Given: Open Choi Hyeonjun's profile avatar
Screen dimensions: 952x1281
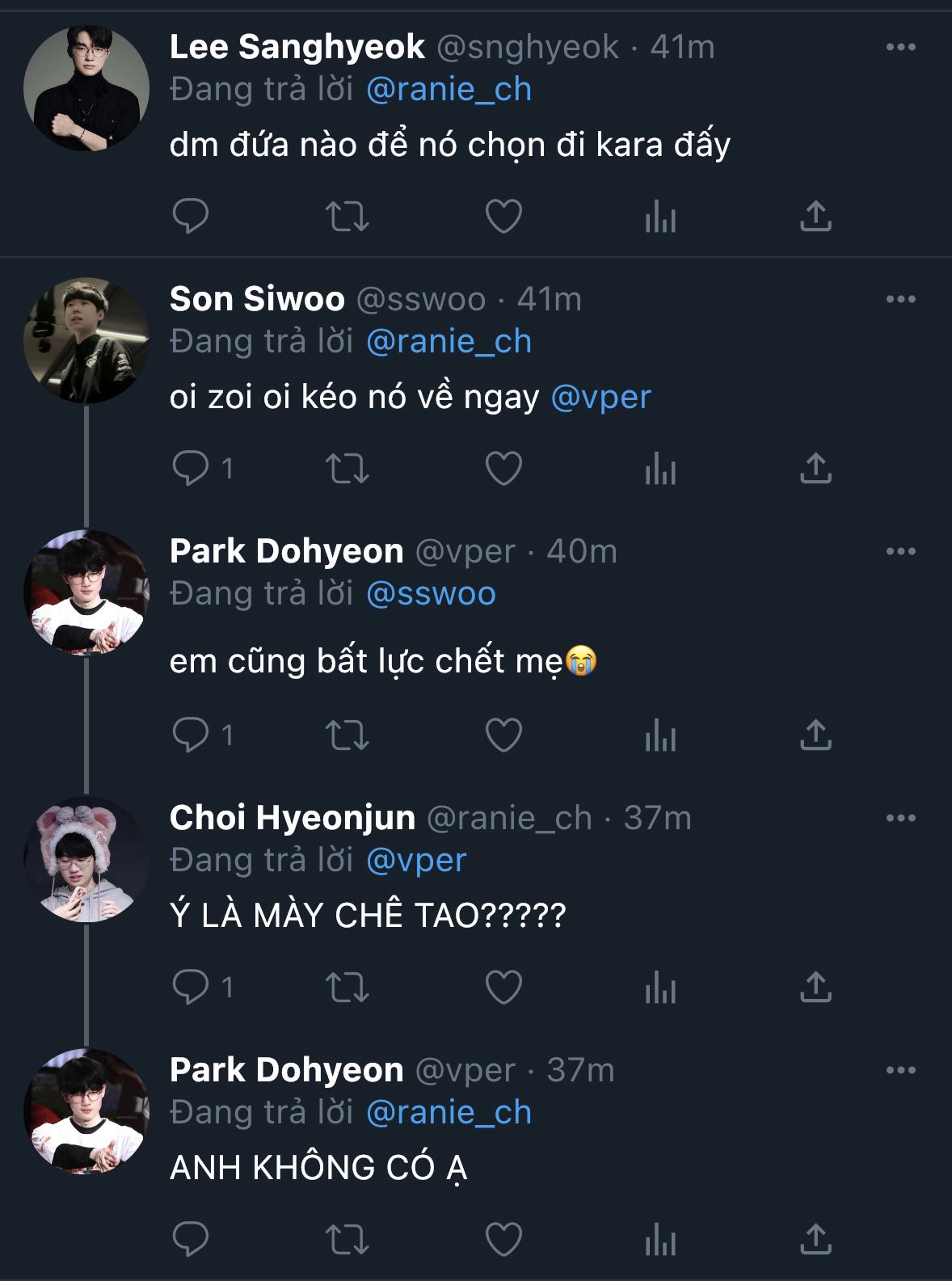Looking at the screenshot, I should click(x=86, y=859).
